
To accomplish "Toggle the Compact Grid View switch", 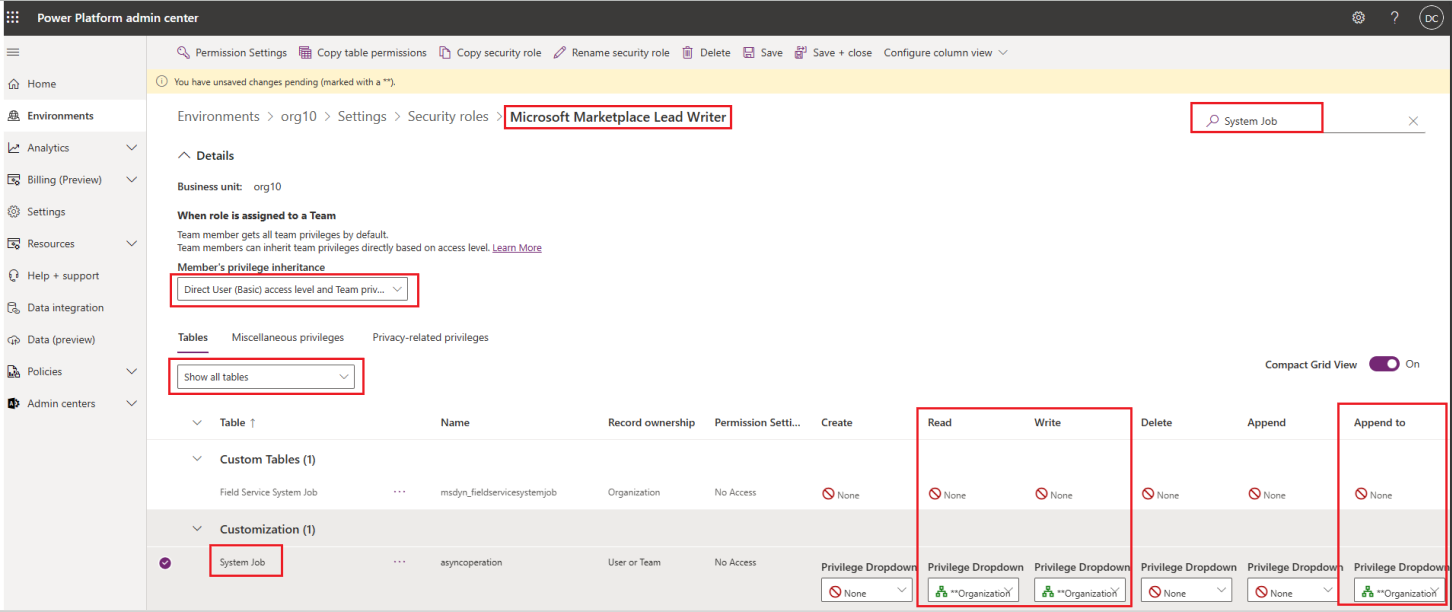I will click(1384, 364).
